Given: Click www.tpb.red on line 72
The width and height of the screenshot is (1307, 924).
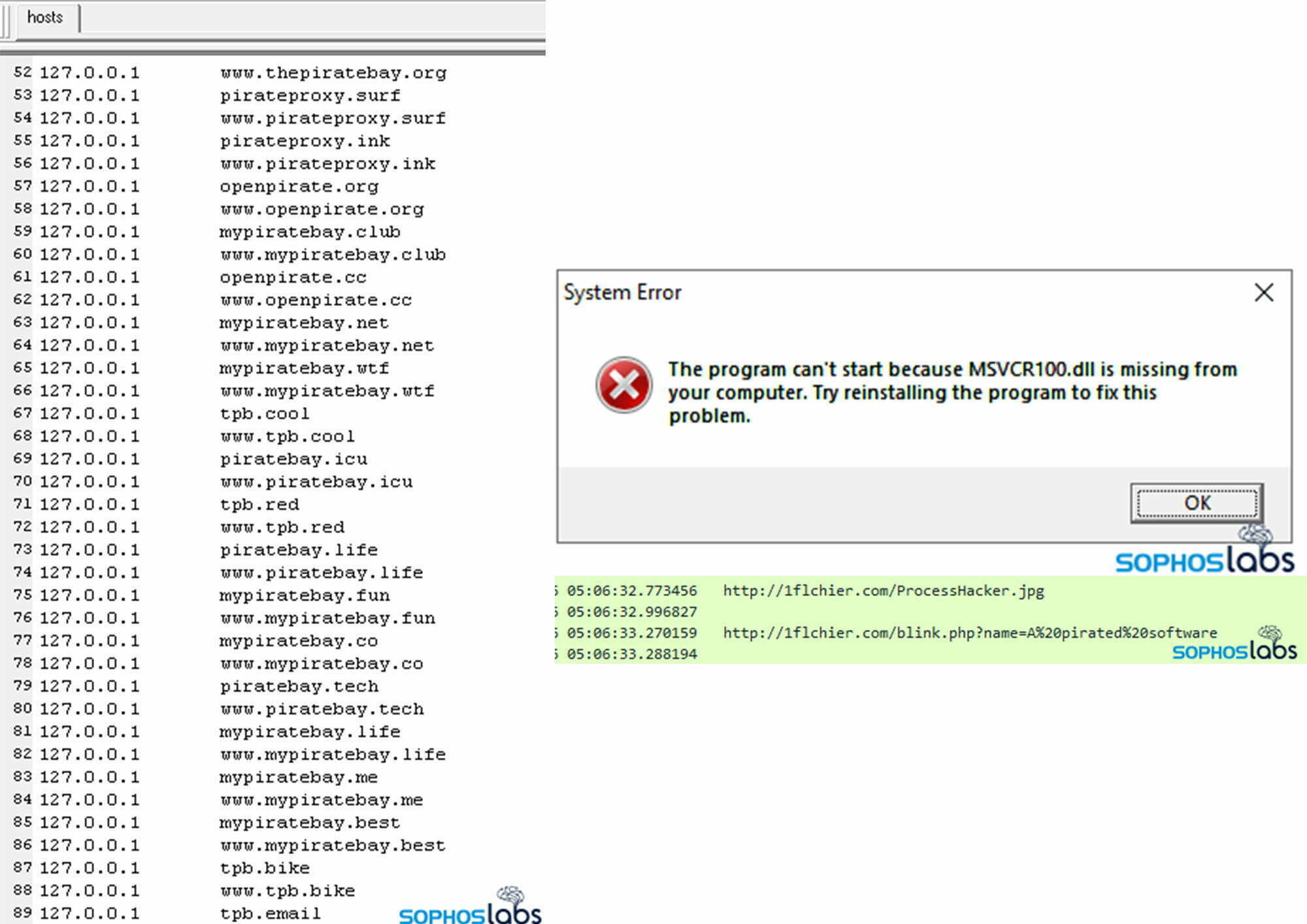Looking at the screenshot, I should coord(282,527).
